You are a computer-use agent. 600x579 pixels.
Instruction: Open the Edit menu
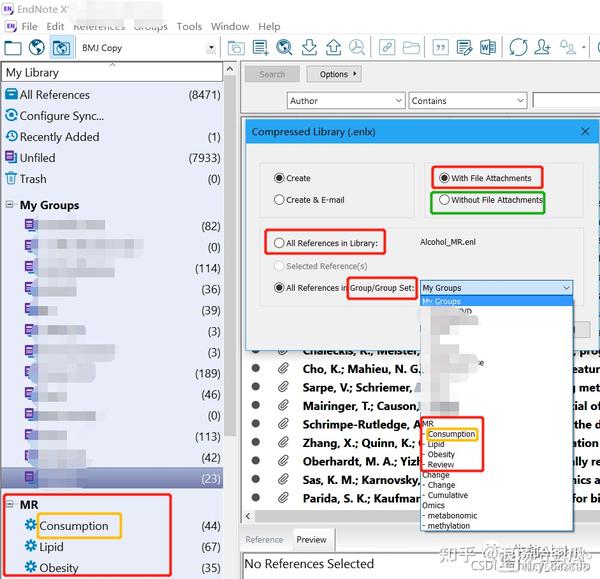[x=55, y=26]
